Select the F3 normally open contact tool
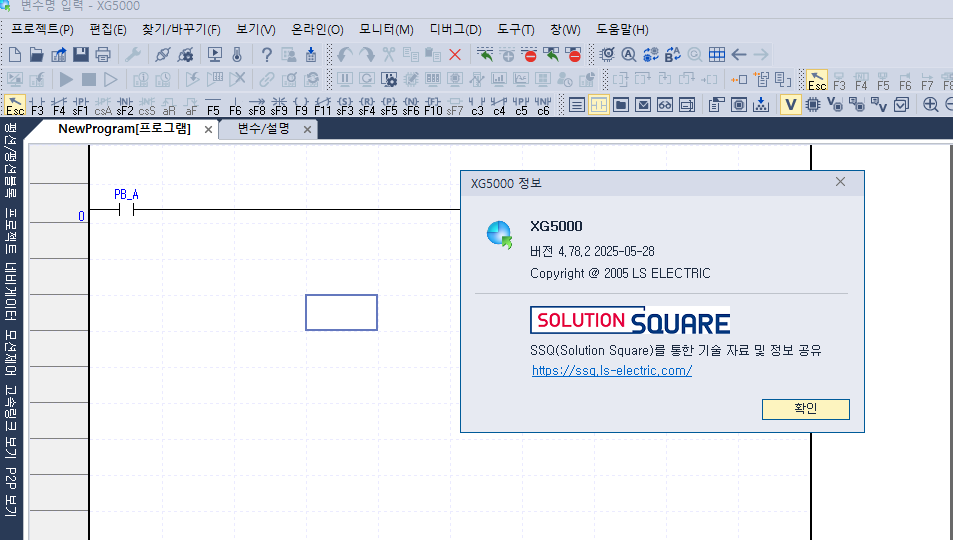 37,105
